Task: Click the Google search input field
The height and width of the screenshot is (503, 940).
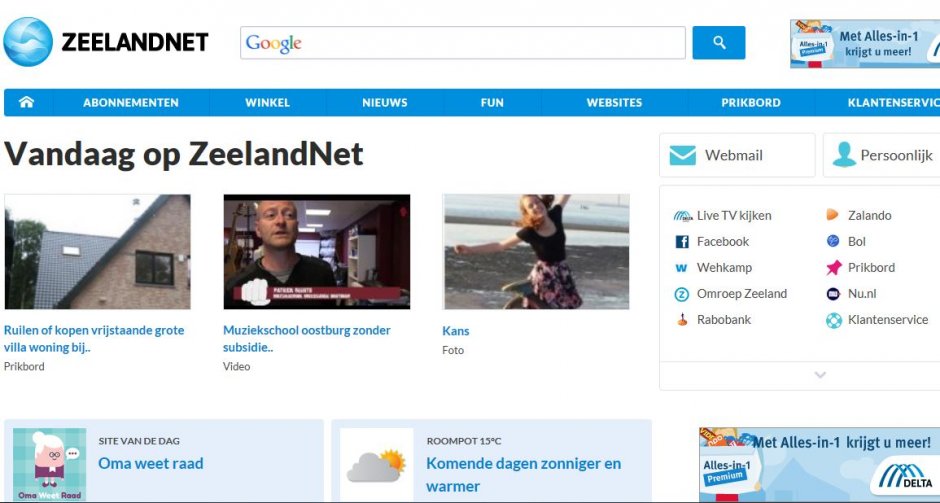Action: point(462,43)
